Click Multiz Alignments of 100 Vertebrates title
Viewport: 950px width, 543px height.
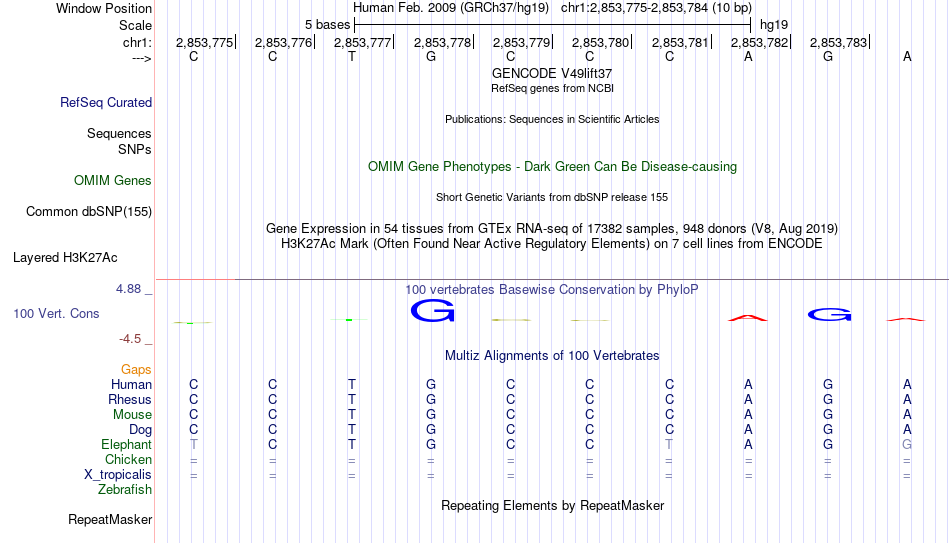552,356
